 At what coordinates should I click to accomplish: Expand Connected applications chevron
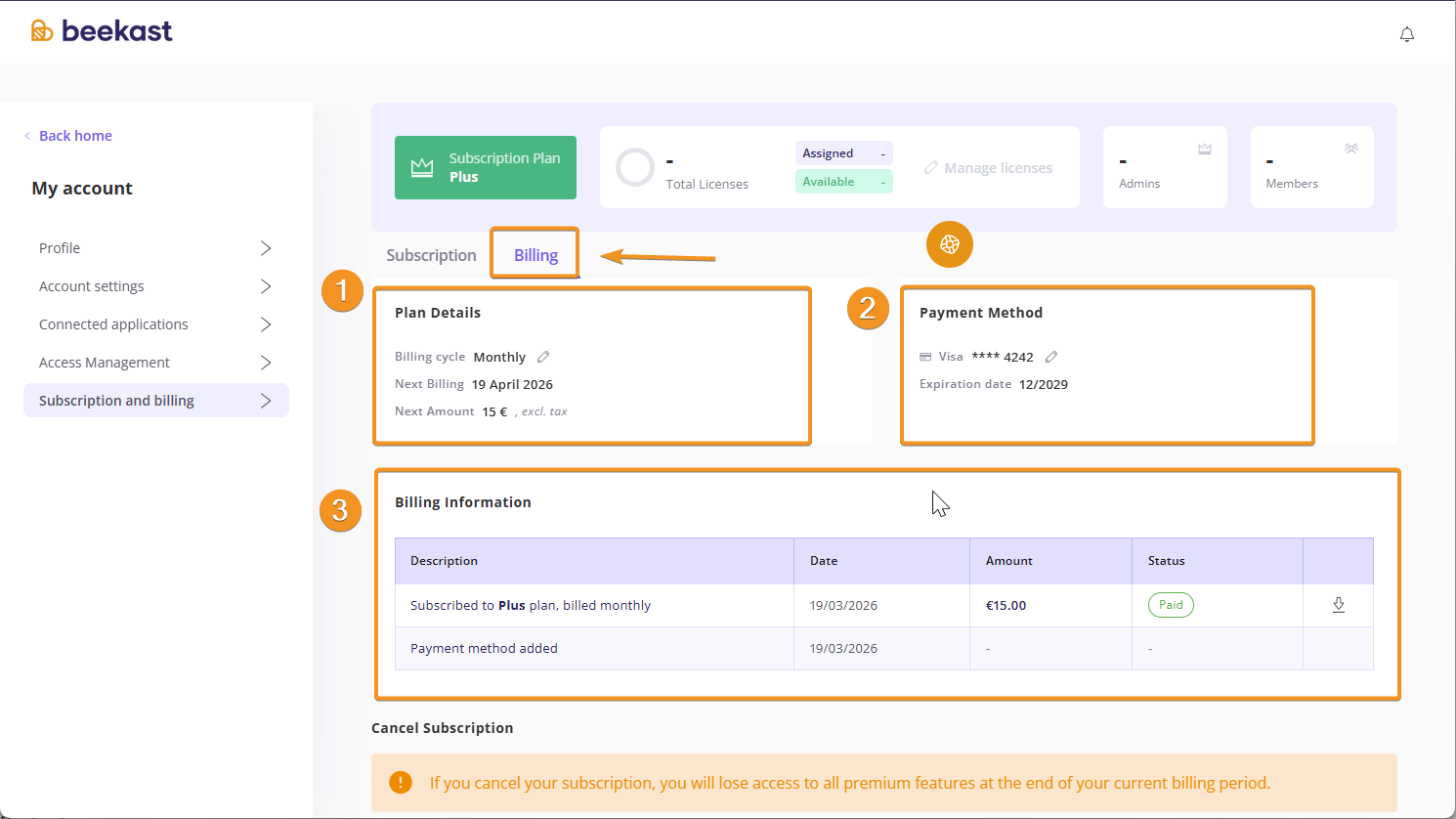coord(266,324)
